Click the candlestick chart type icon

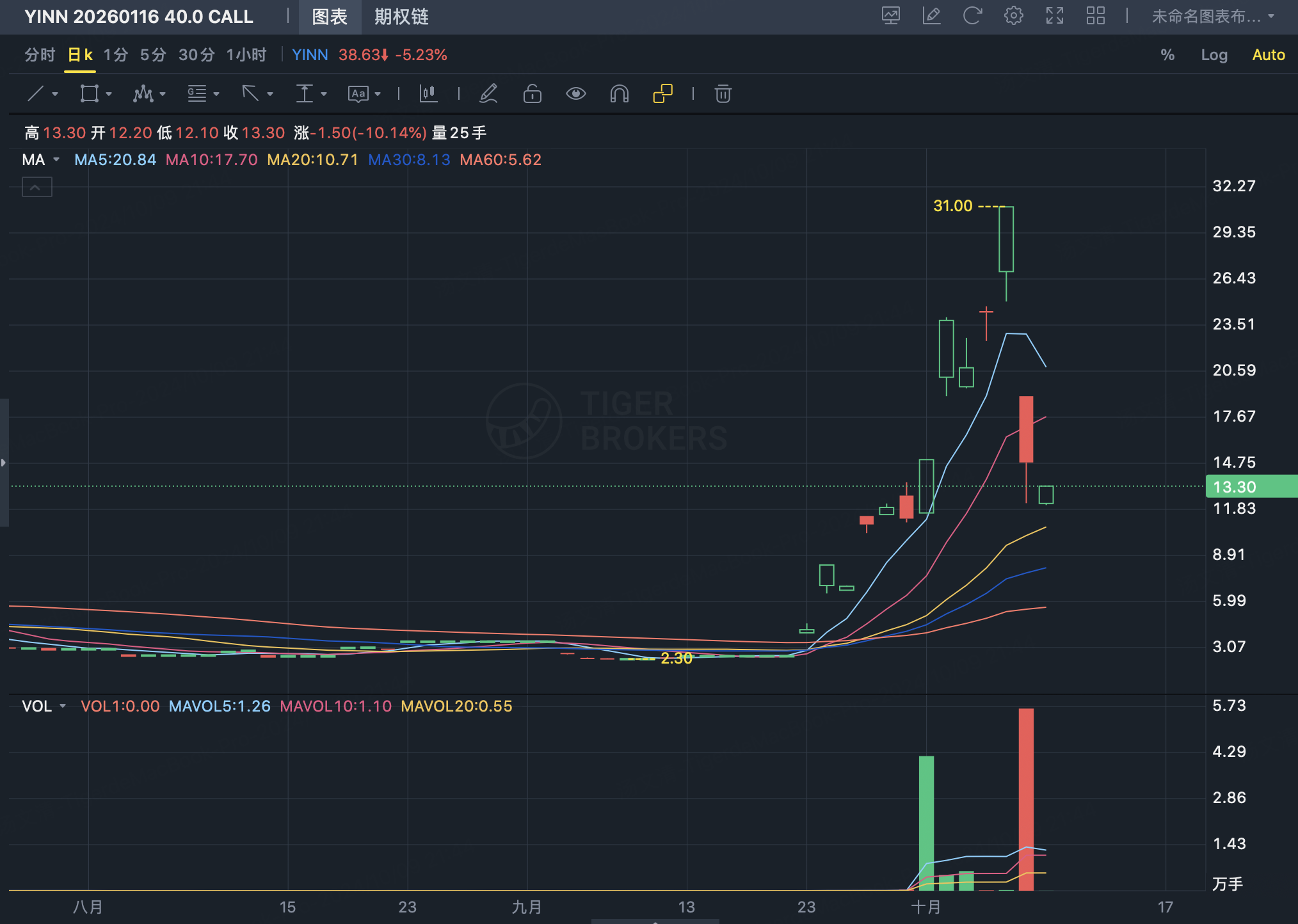[x=428, y=94]
